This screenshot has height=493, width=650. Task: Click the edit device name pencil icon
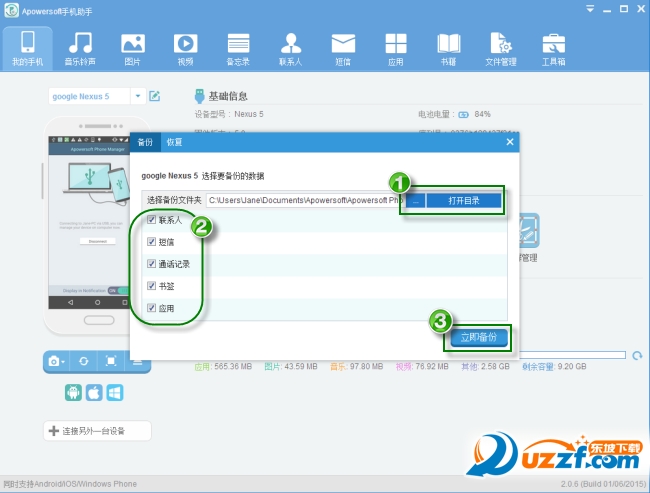point(155,96)
